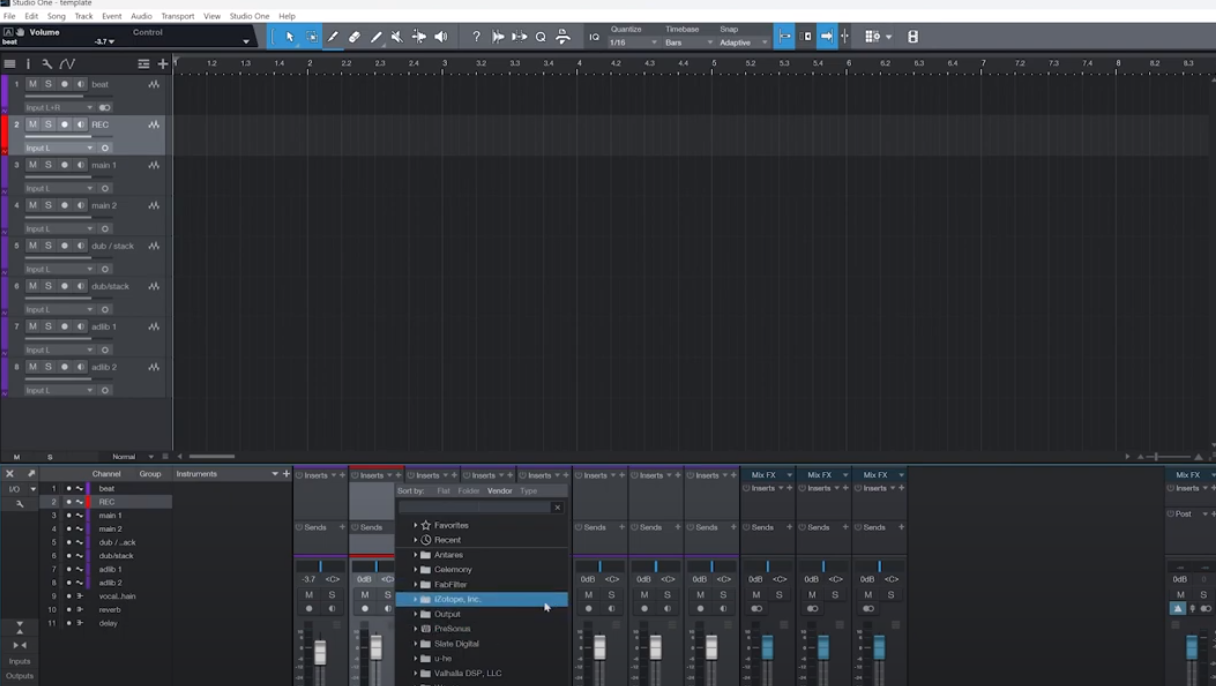Click the Add Tracks plus icon

click(163, 64)
